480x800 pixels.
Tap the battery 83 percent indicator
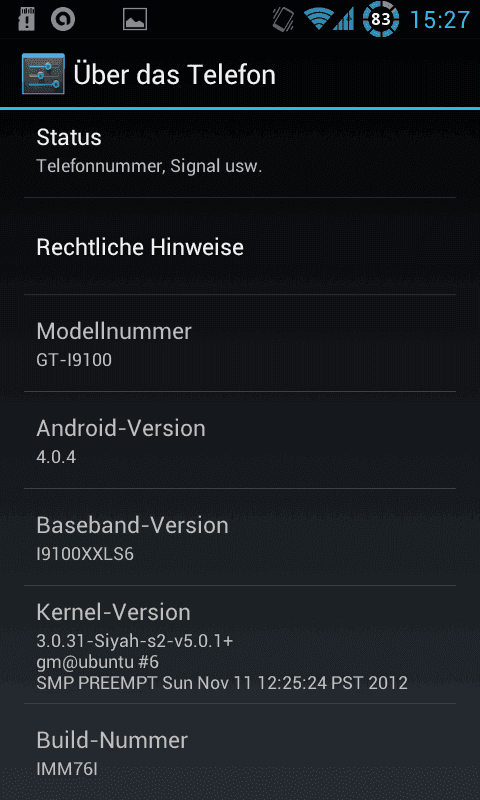(x=381, y=19)
